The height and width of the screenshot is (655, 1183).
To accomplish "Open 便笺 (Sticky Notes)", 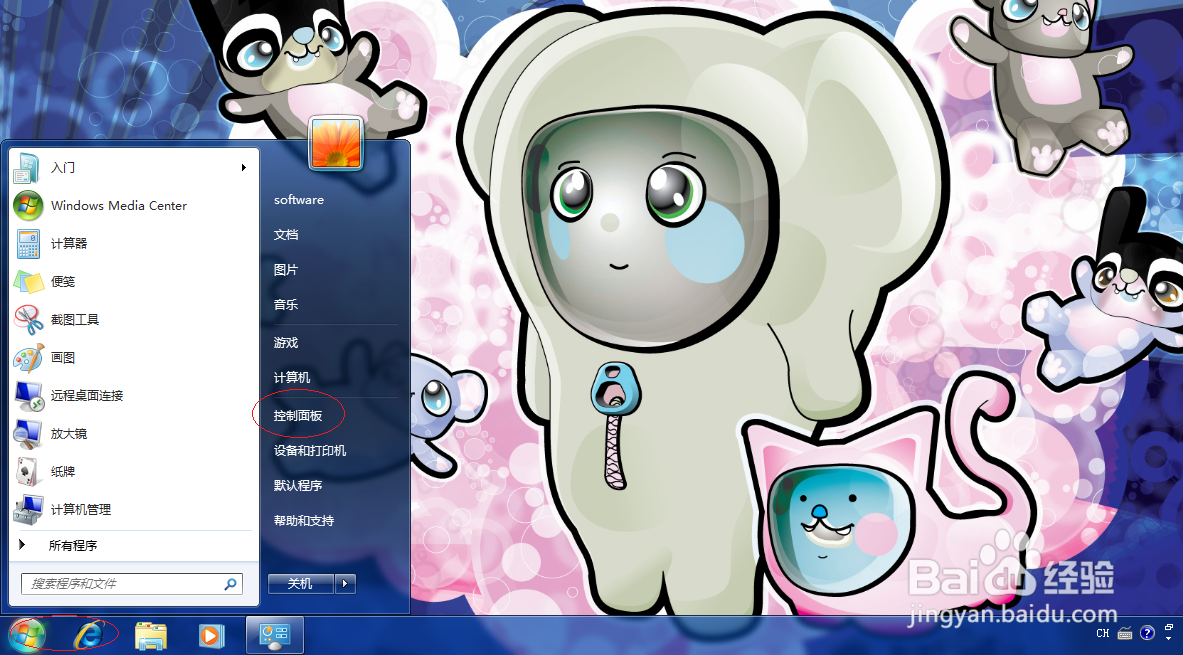I will pyautogui.click(x=133, y=281).
